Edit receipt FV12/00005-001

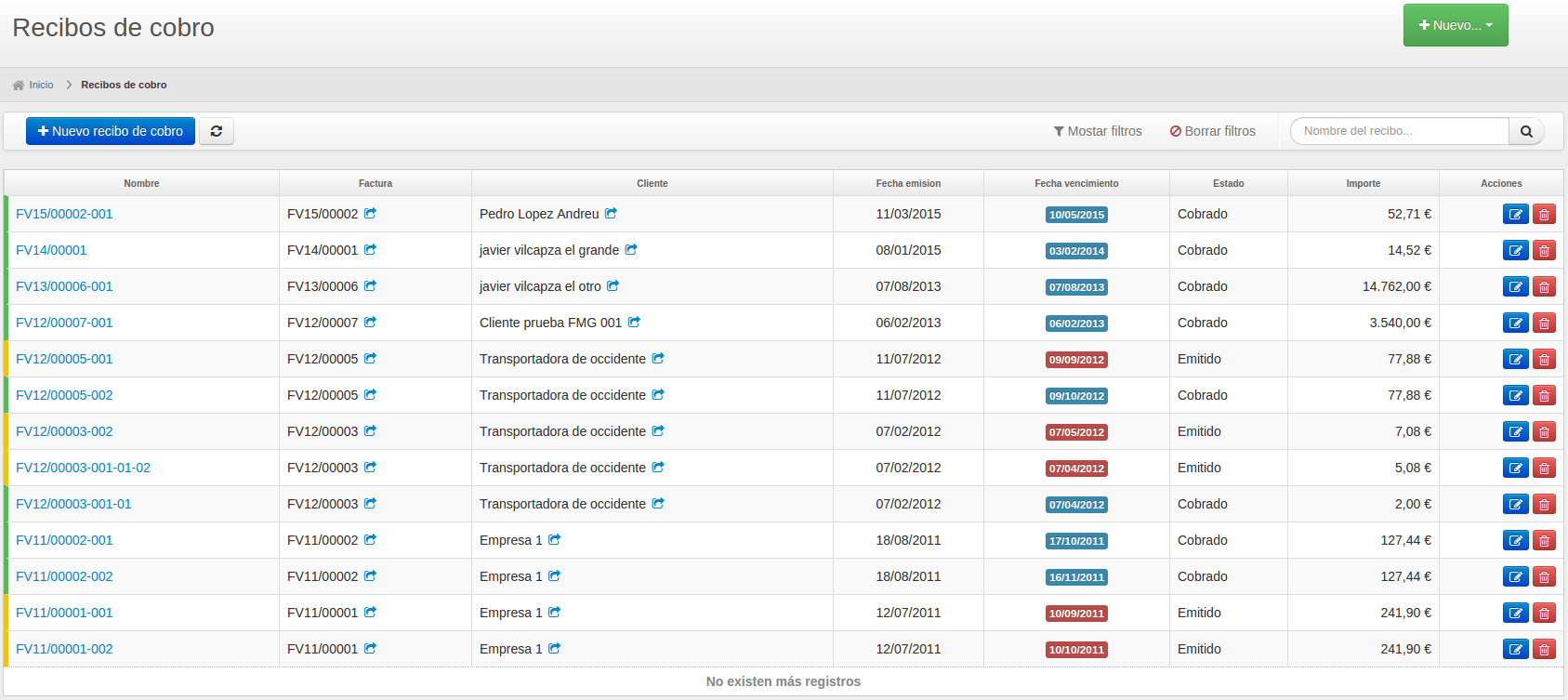(1516, 359)
